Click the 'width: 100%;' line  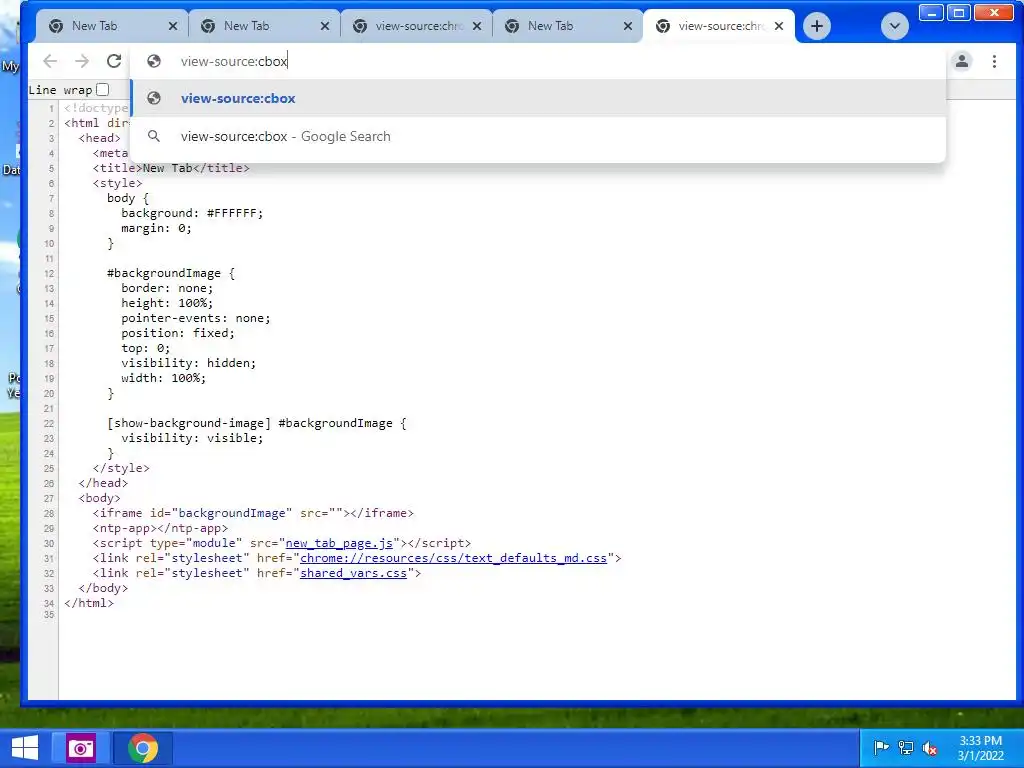[163, 378]
